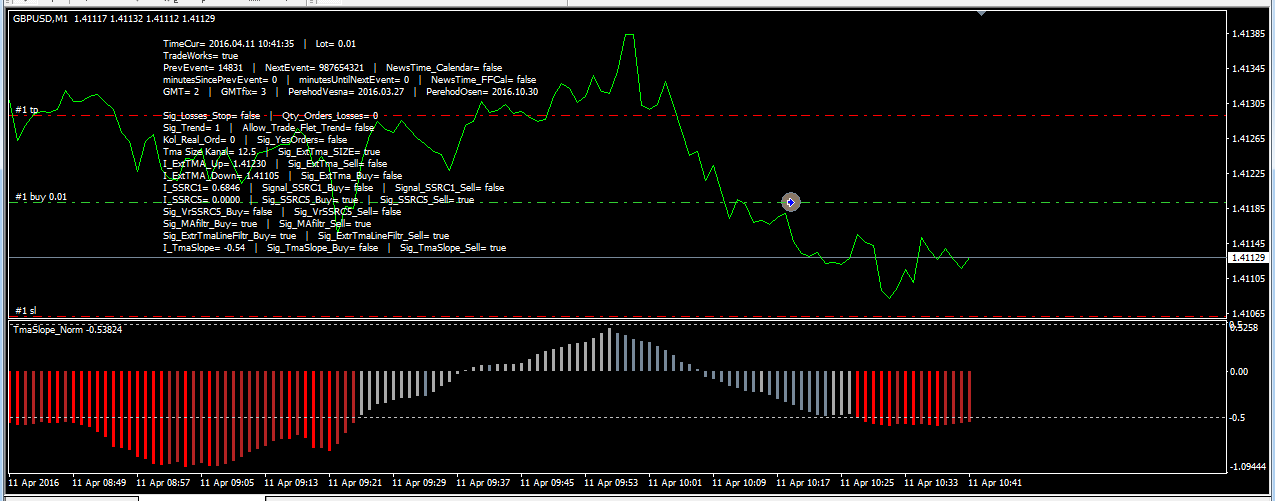Click the 'I_ExtTMA_Down= 1.41105' text
Image resolution: width=1275 pixels, height=501 pixels.
[220, 174]
